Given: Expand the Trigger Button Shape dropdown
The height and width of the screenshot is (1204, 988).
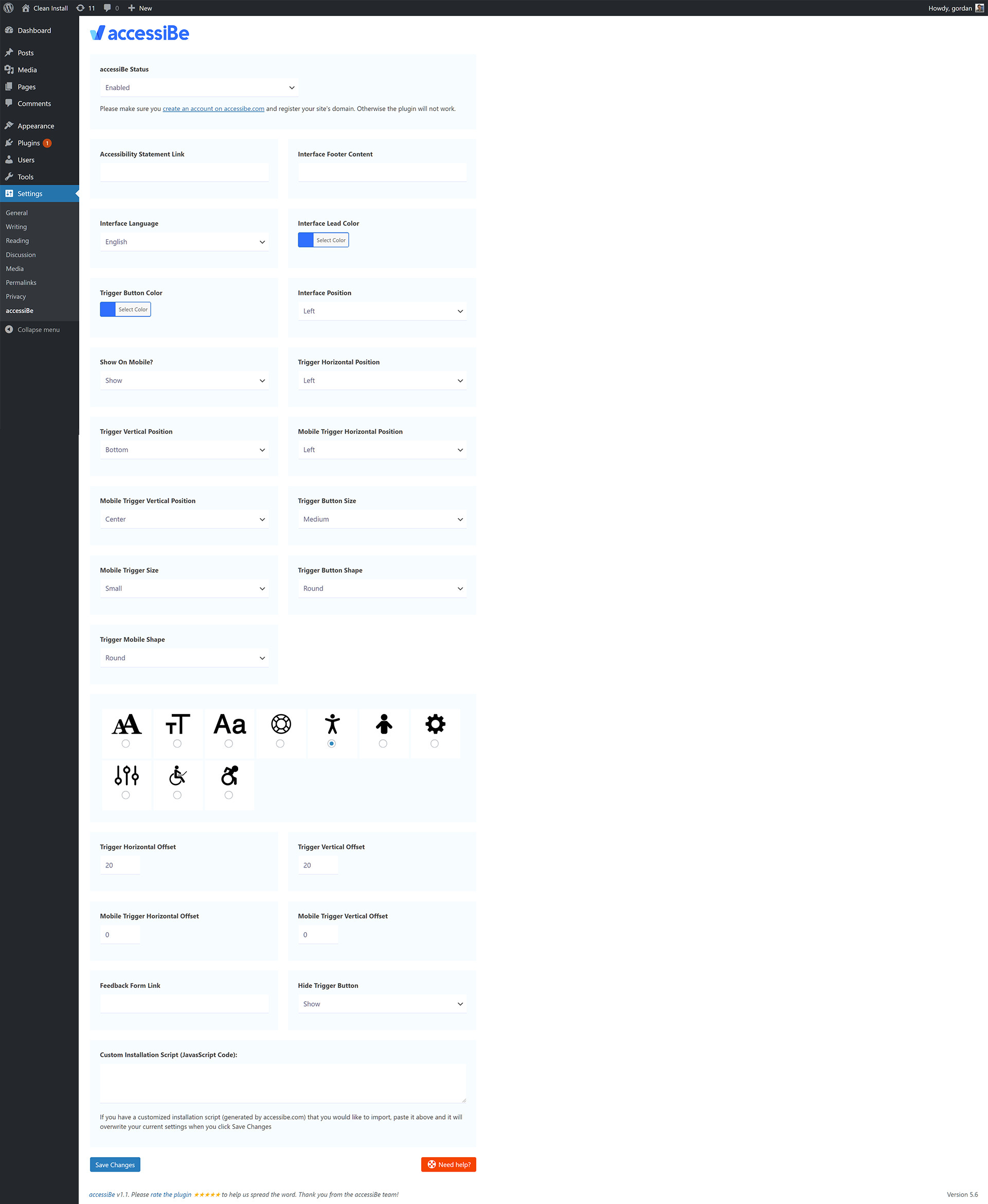Looking at the screenshot, I should click(383, 588).
